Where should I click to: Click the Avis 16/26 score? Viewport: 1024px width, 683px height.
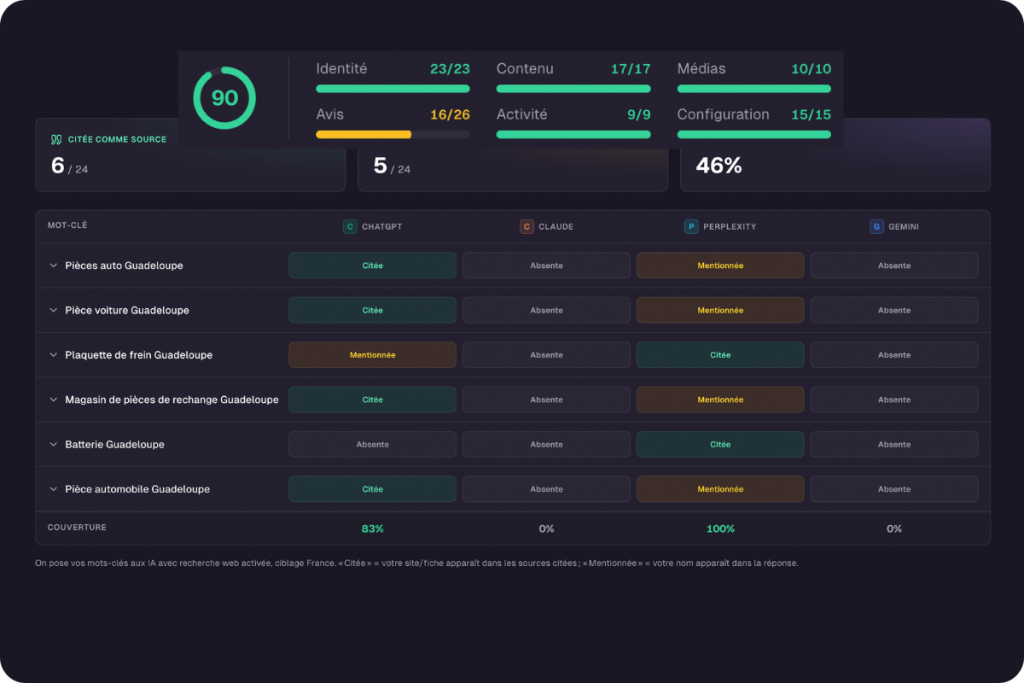pos(449,114)
